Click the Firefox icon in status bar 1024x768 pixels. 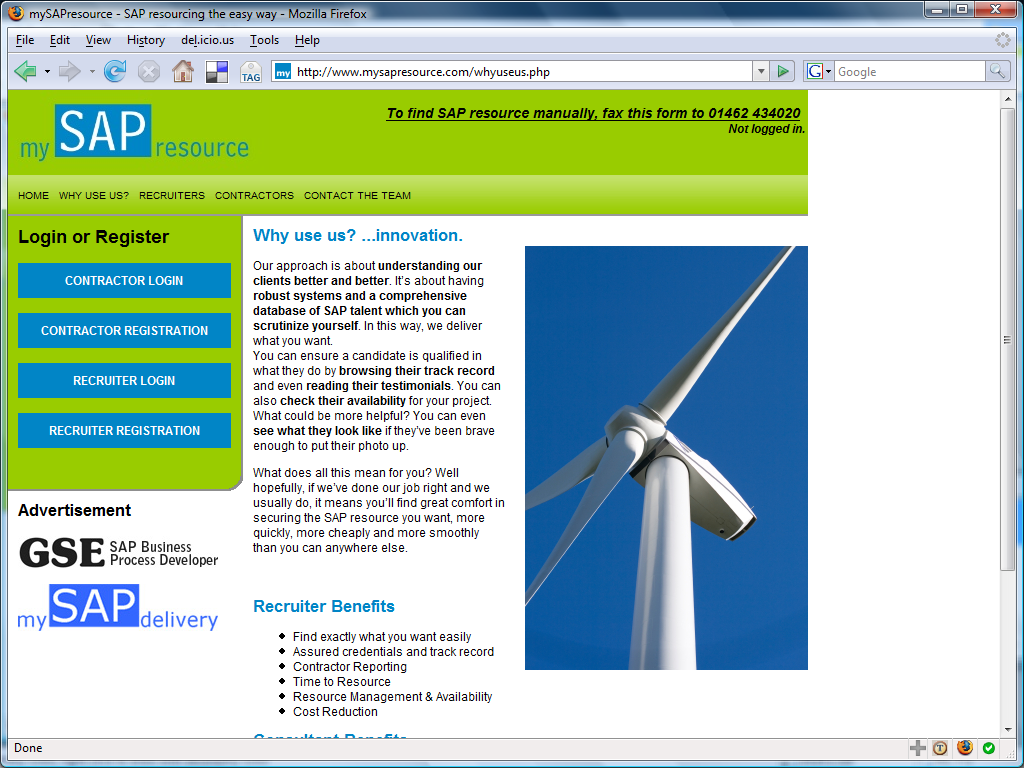[964, 748]
